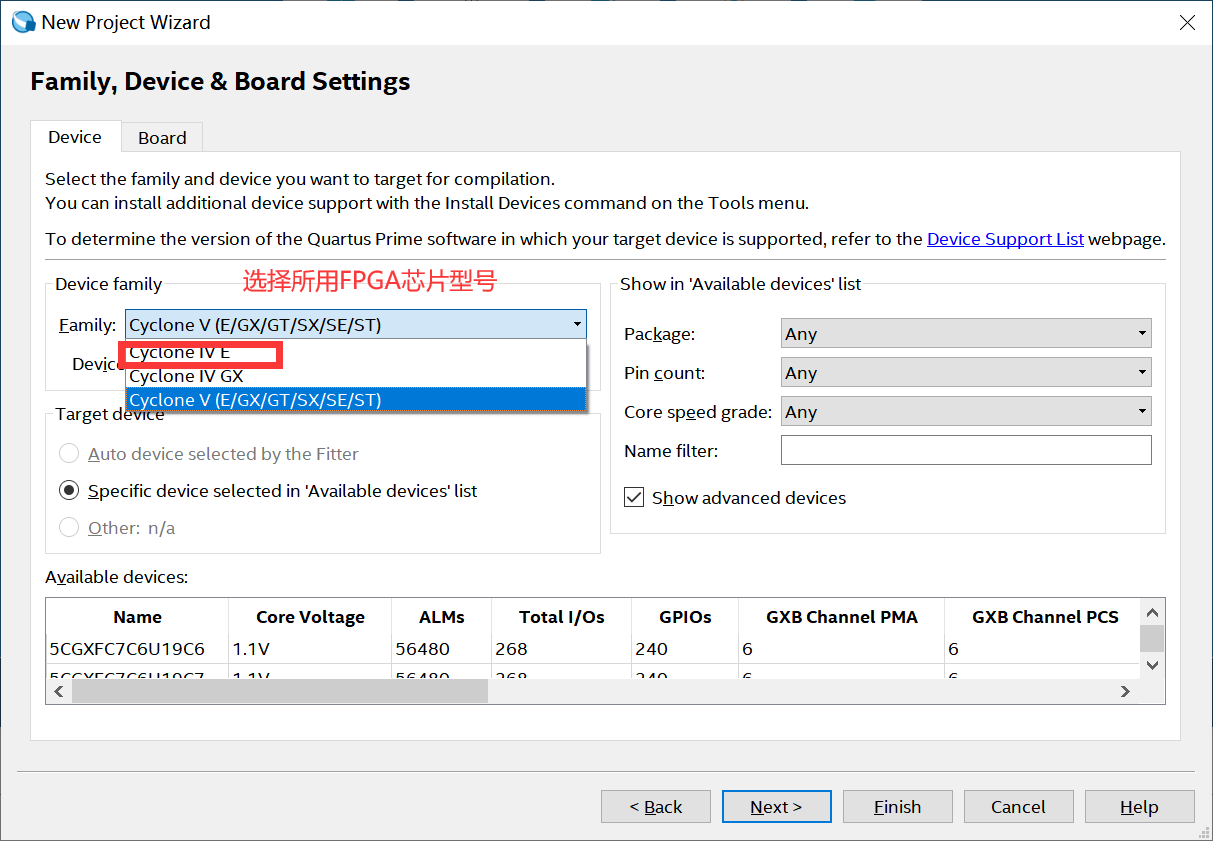Click the horizontal scrollbar right arrow
The height and width of the screenshot is (841, 1213).
coord(1125,691)
